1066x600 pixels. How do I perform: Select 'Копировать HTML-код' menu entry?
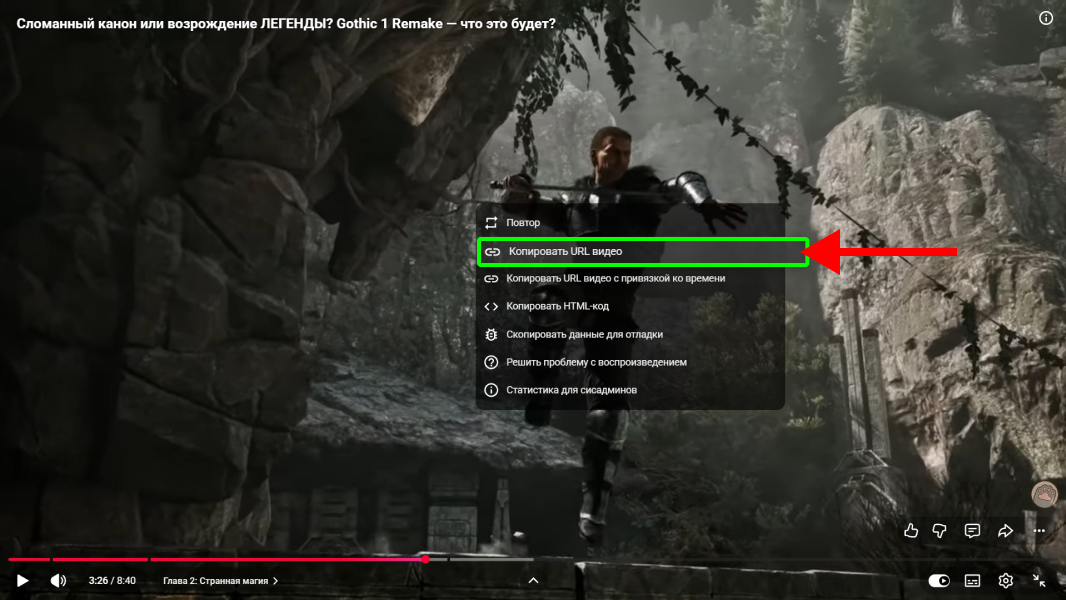630,306
